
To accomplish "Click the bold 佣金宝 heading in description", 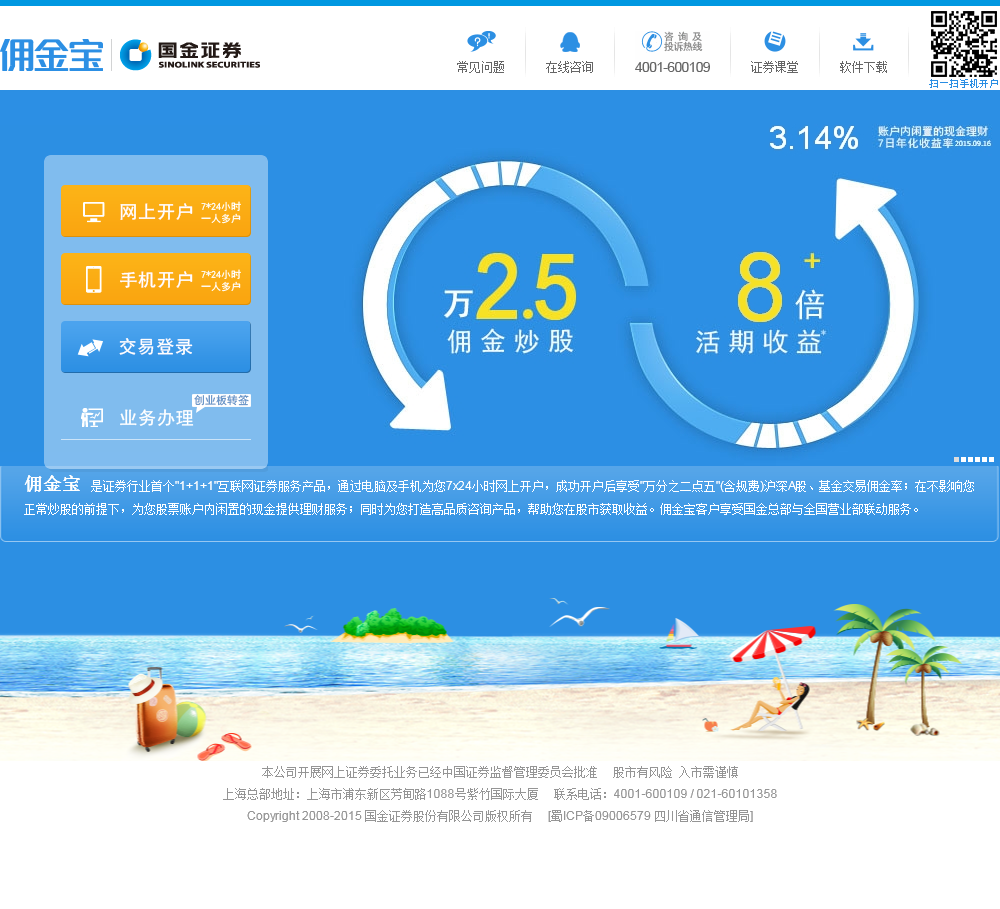I will pyautogui.click(x=52, y=484).
